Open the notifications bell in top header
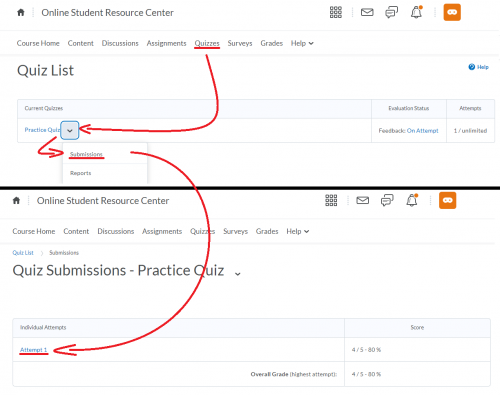Image resolution: width=500 pixels, height=395 pixels. point(416,12)
